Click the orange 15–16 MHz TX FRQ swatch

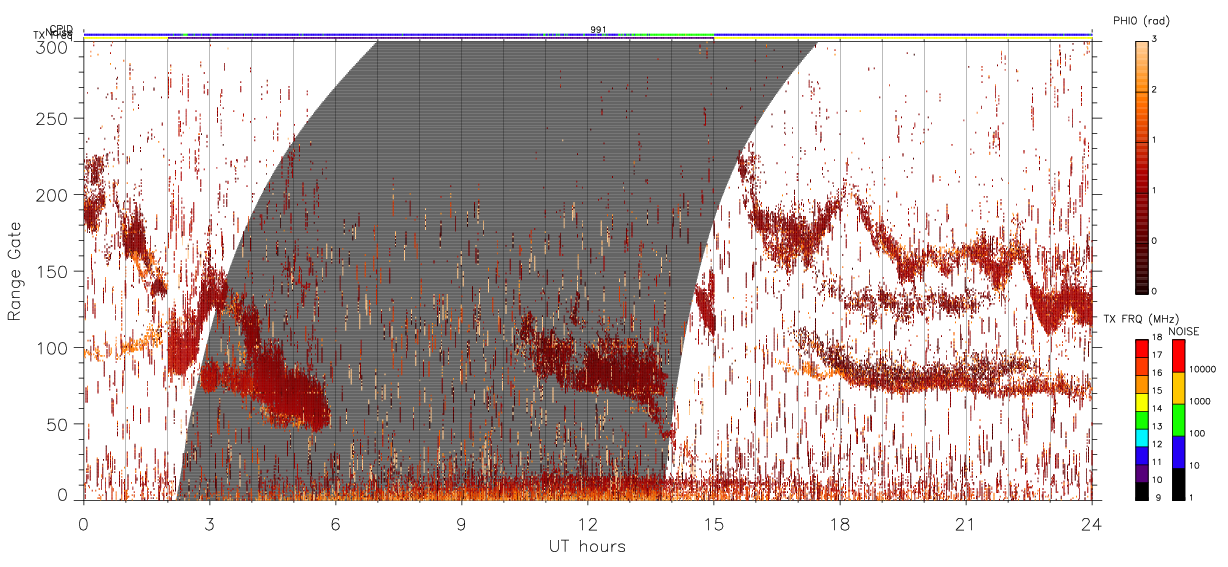[1141, 384]
